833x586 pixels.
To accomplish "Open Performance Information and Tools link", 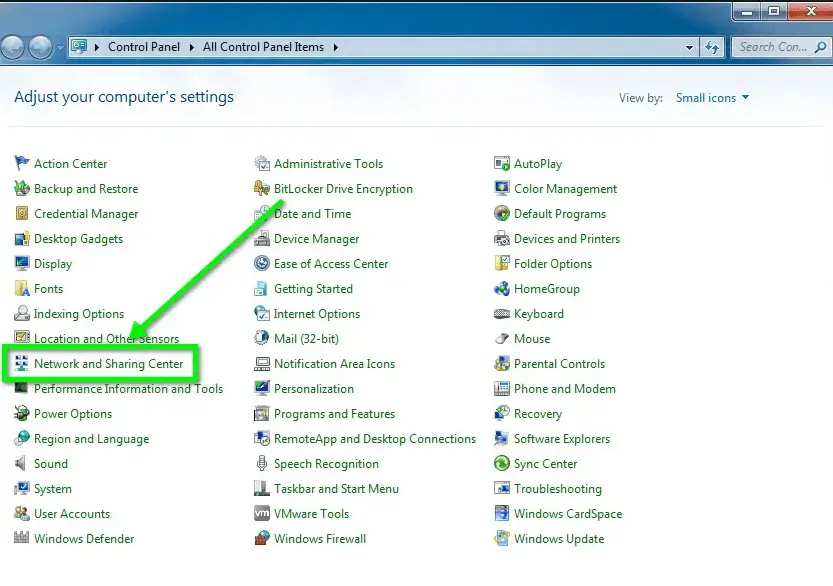I will coord(129,388).
